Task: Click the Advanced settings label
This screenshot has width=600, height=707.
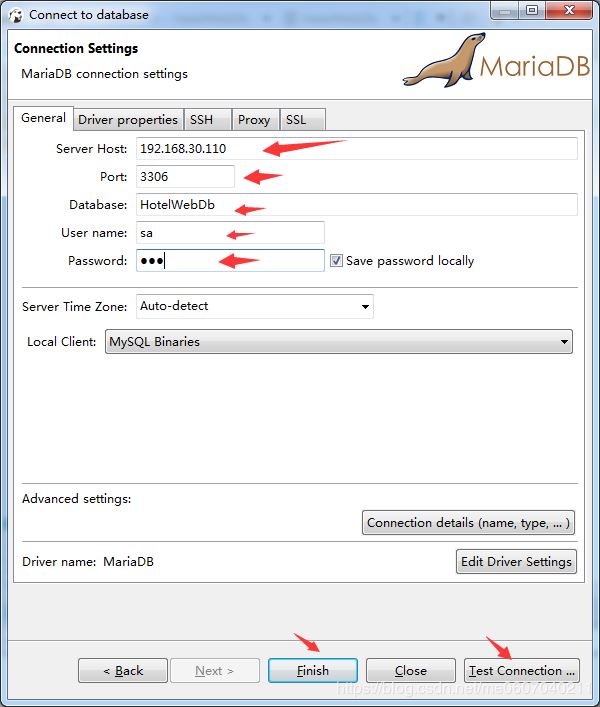Action: click(77, 499)
